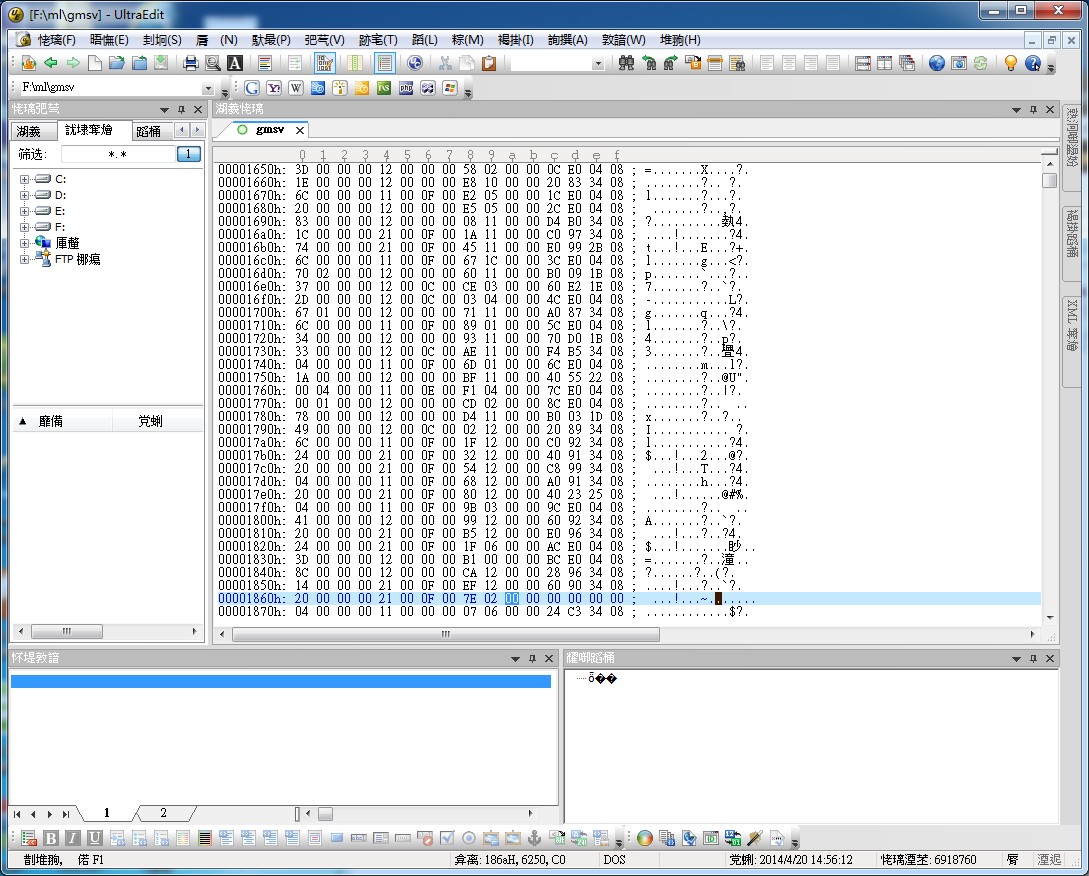
Task: Toggle hex edit mode toolbar button
Action: tap(324, 63)
